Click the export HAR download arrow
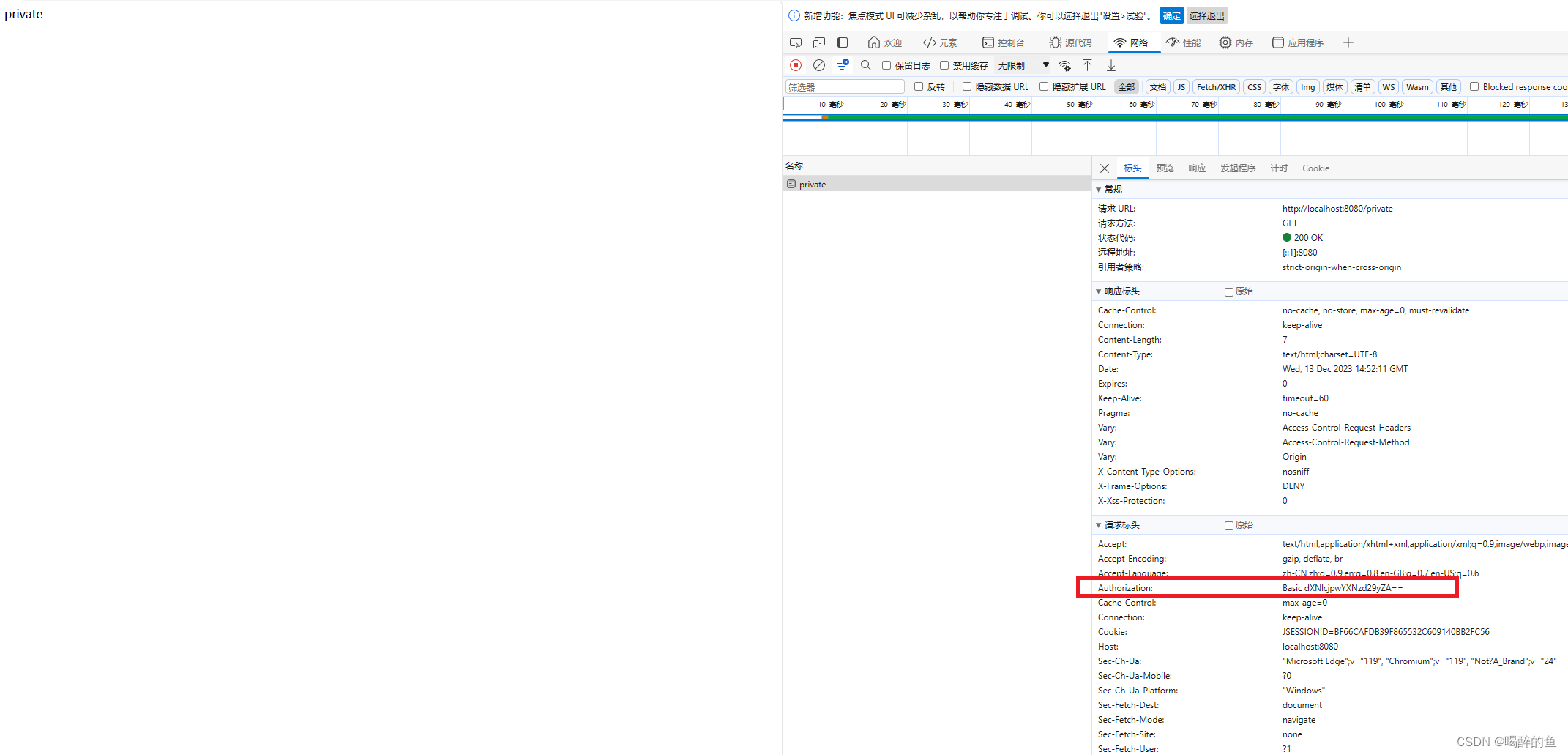This screenshot has width=1568, height=755. pyautogui.click(x=1111, y=65)
